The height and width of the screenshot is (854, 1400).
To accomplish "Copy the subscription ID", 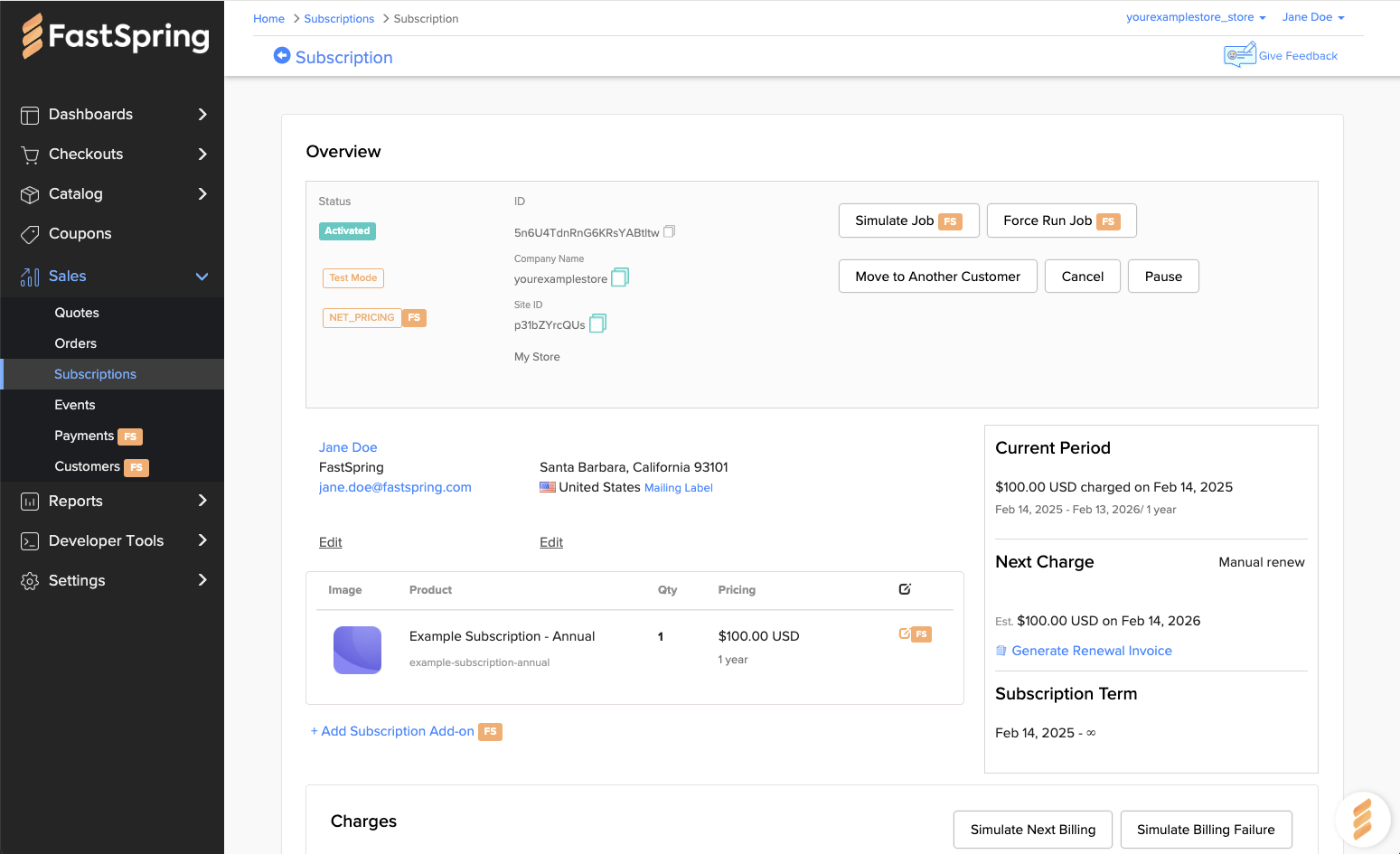I will pos(669,231).
